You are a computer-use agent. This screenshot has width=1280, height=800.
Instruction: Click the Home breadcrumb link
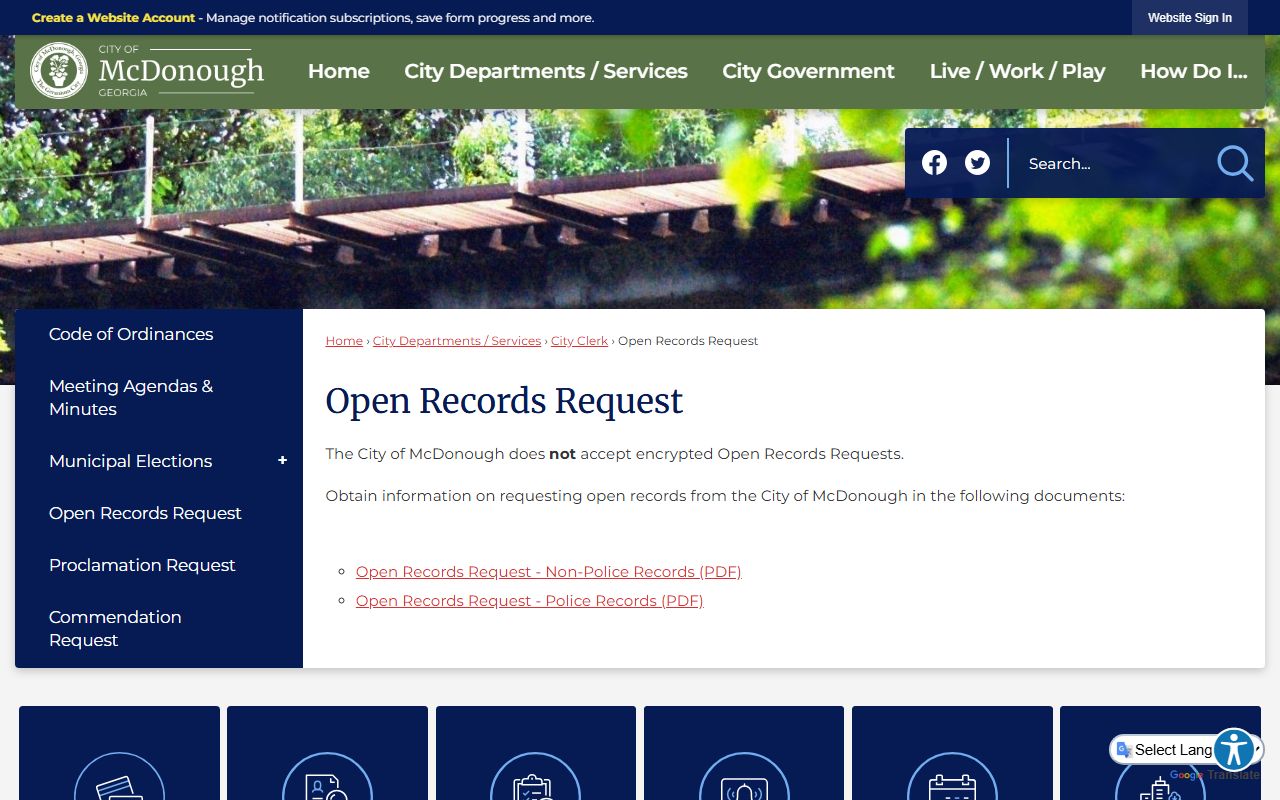[x=344, y=341]
